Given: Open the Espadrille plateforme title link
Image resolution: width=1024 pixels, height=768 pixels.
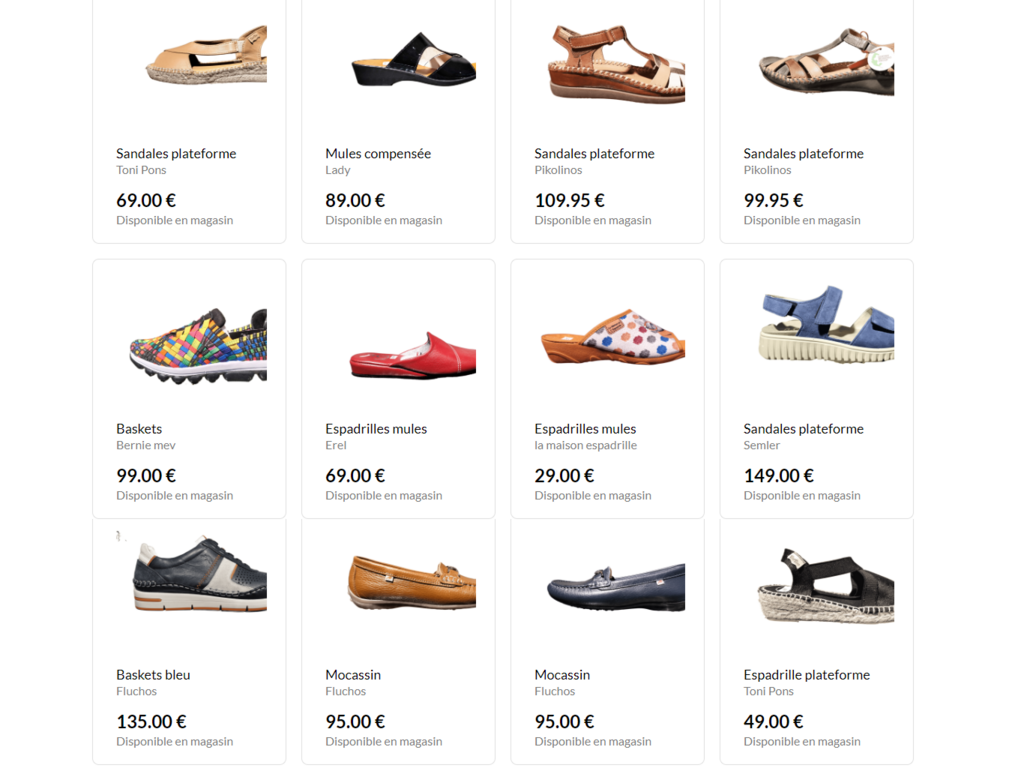Looking at the screenshot, I should [807, 675].
